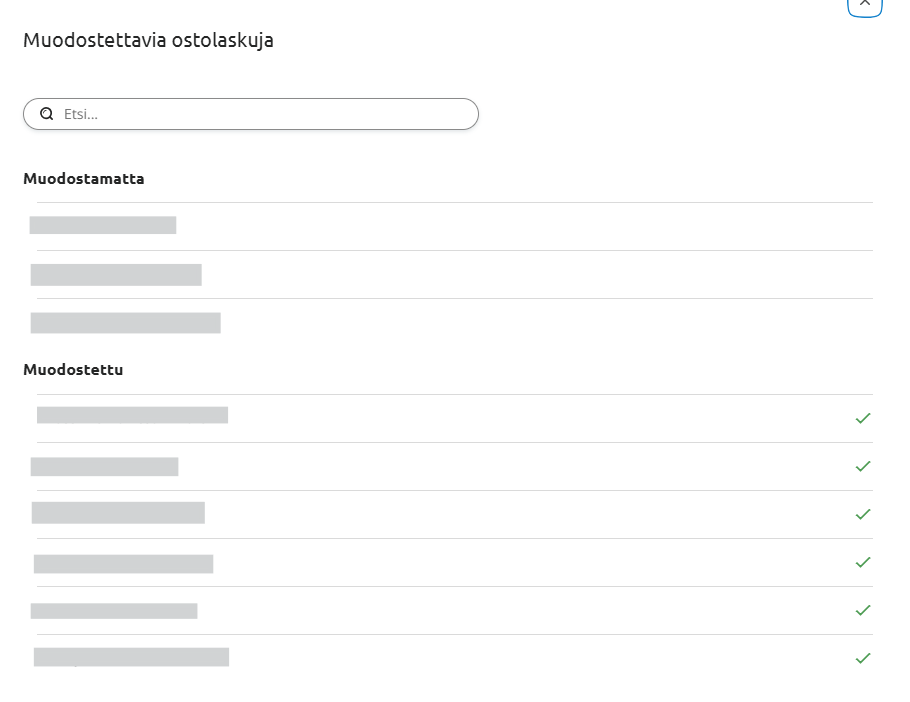
Task: Click green checkmark of second Muodostettu row
Action: [x=863, y=466]
